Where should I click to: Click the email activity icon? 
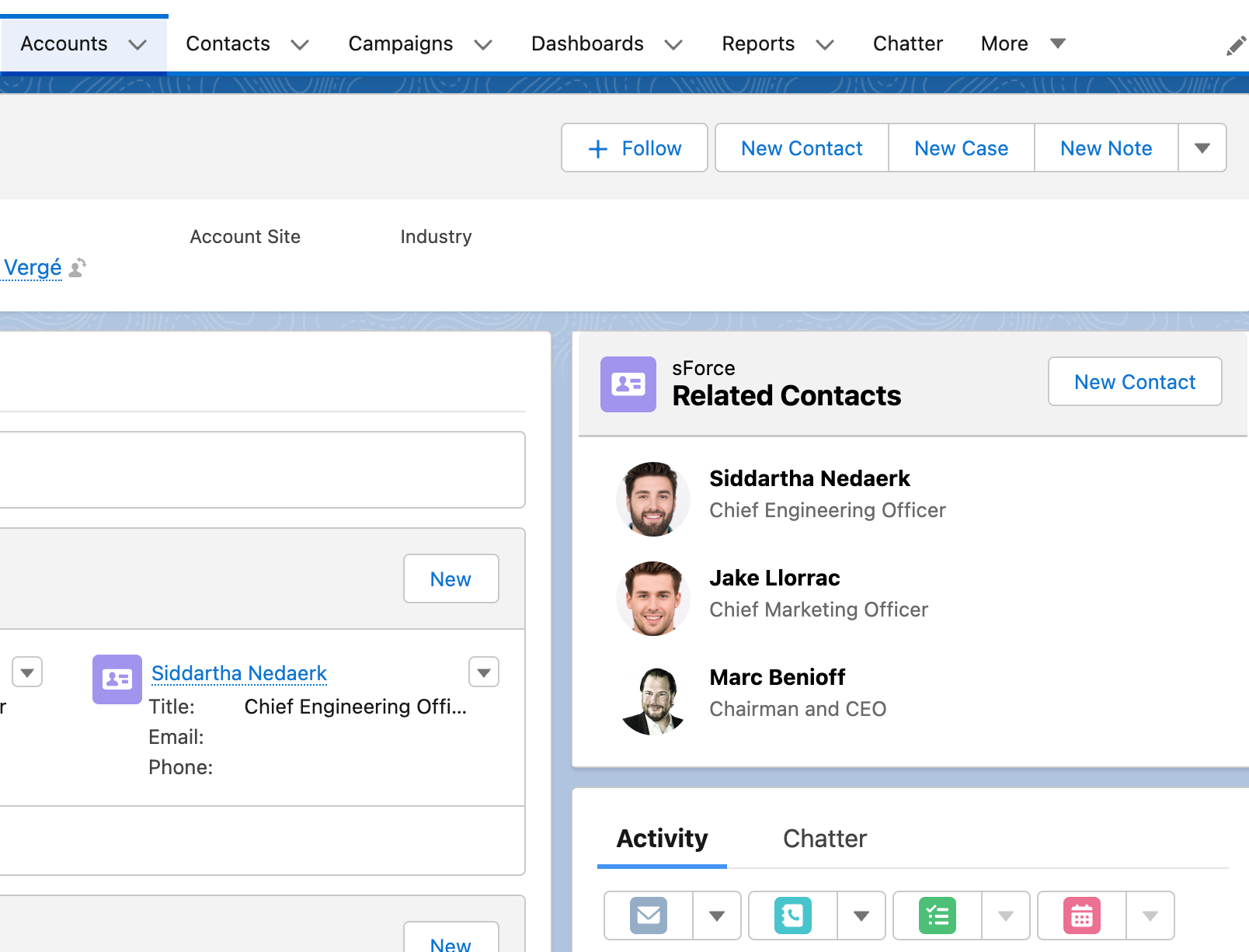[x=649, y=916]
